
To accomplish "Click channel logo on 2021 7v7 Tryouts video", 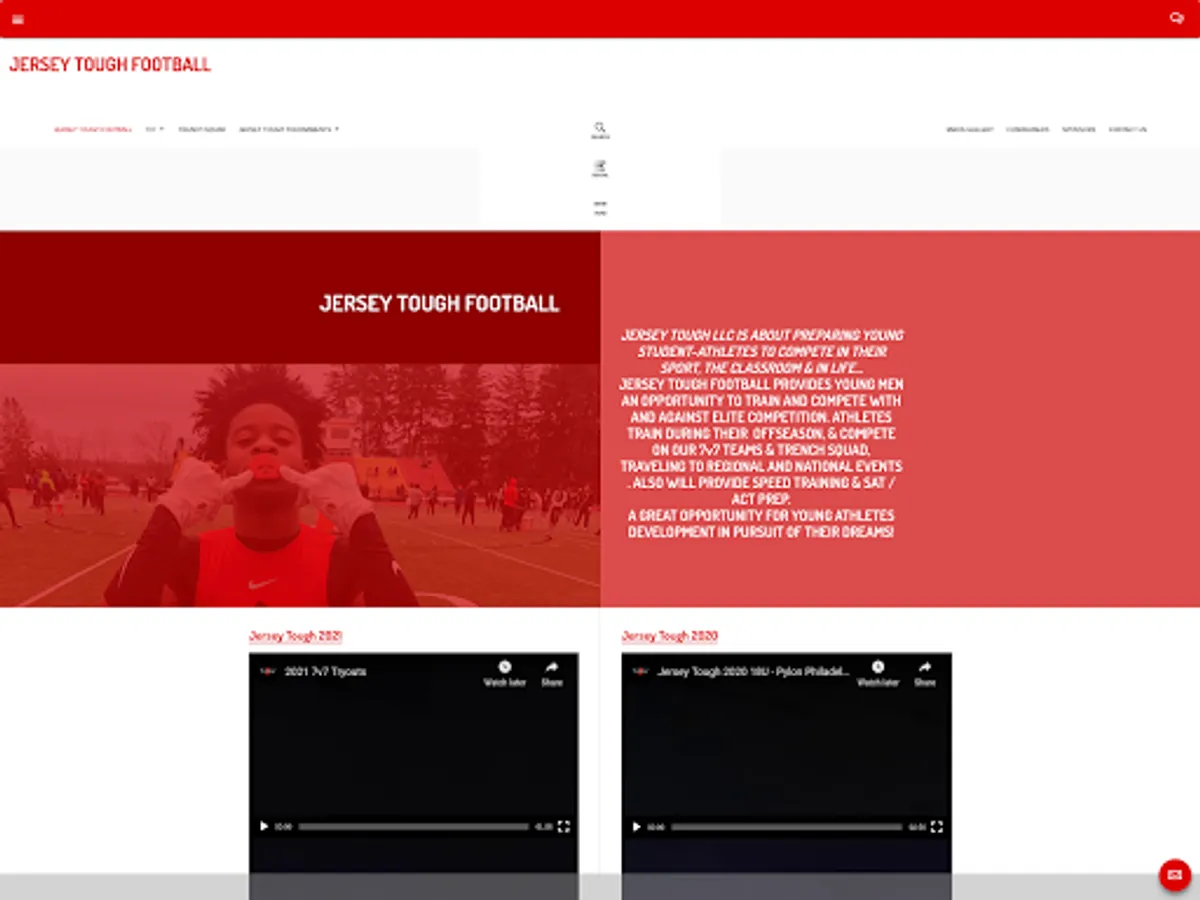I will click(x=267, y=671).
